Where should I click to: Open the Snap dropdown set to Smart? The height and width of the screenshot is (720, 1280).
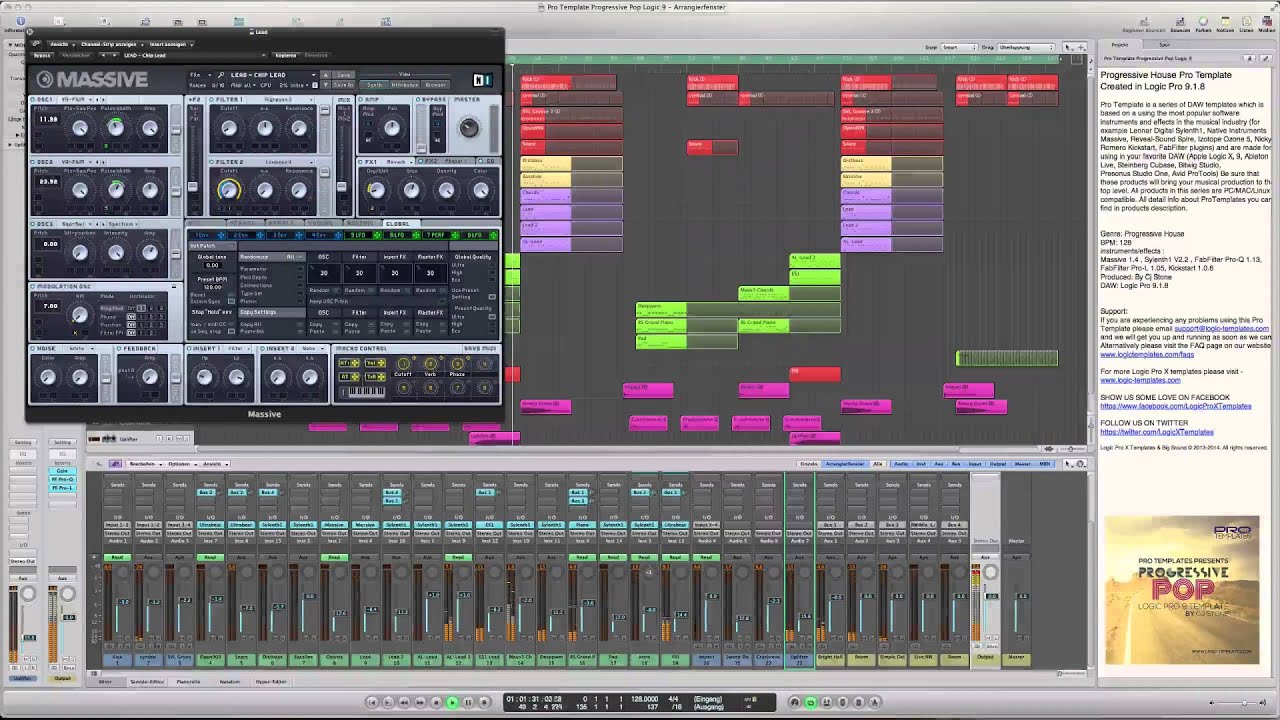click(960, 47)
